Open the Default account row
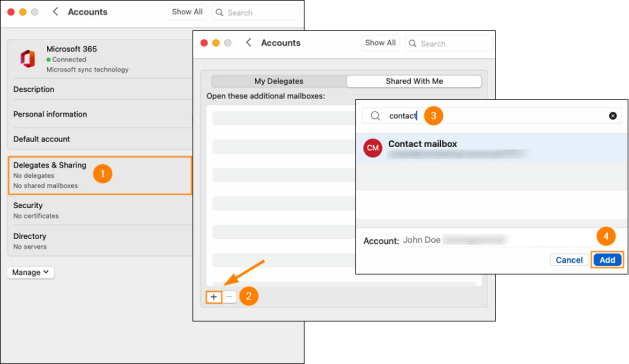Image resolution: width=629 pixels, height=364 pixels. [x=100, y=139]
